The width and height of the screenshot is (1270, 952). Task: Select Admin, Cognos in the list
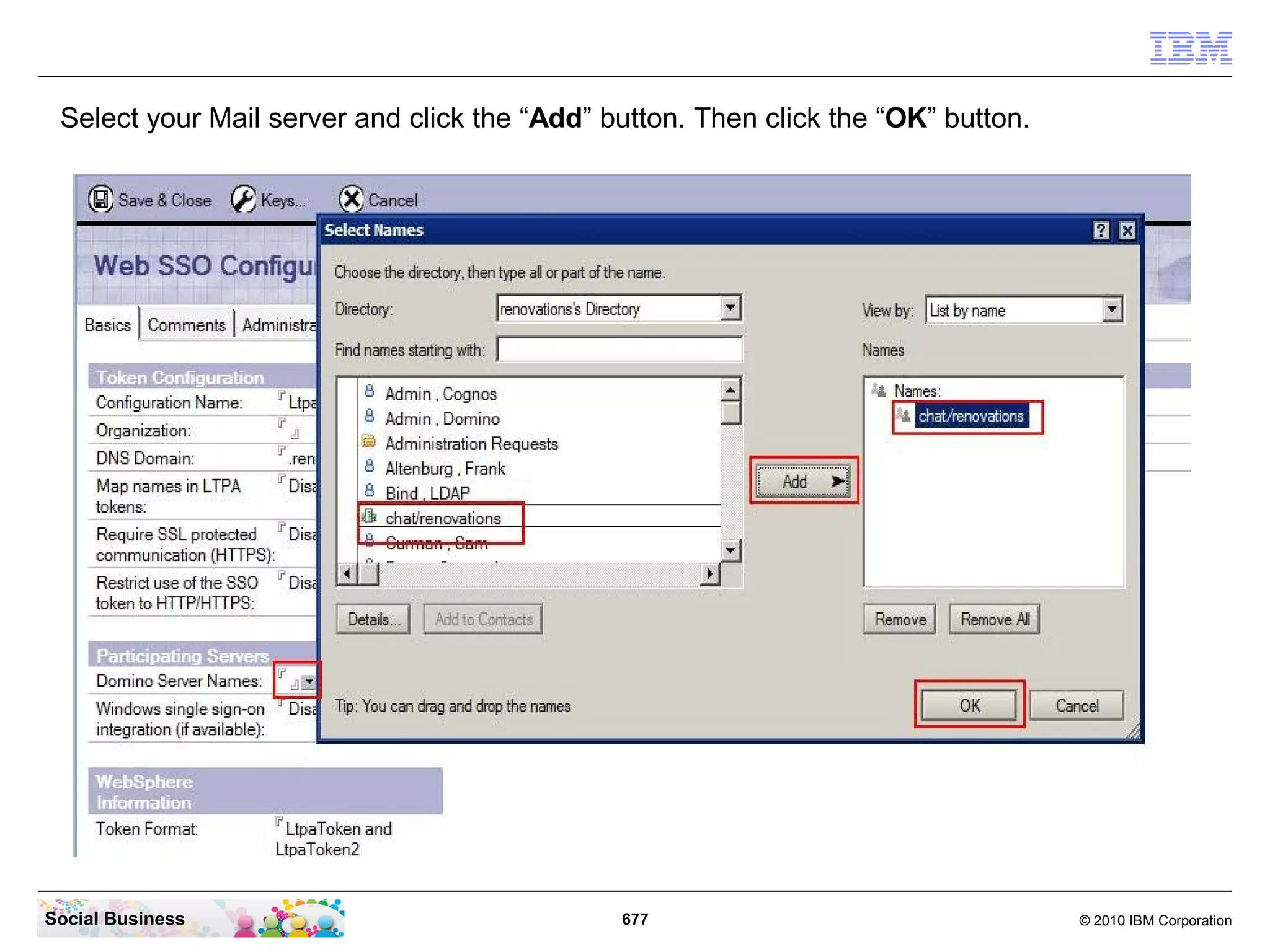441,394
